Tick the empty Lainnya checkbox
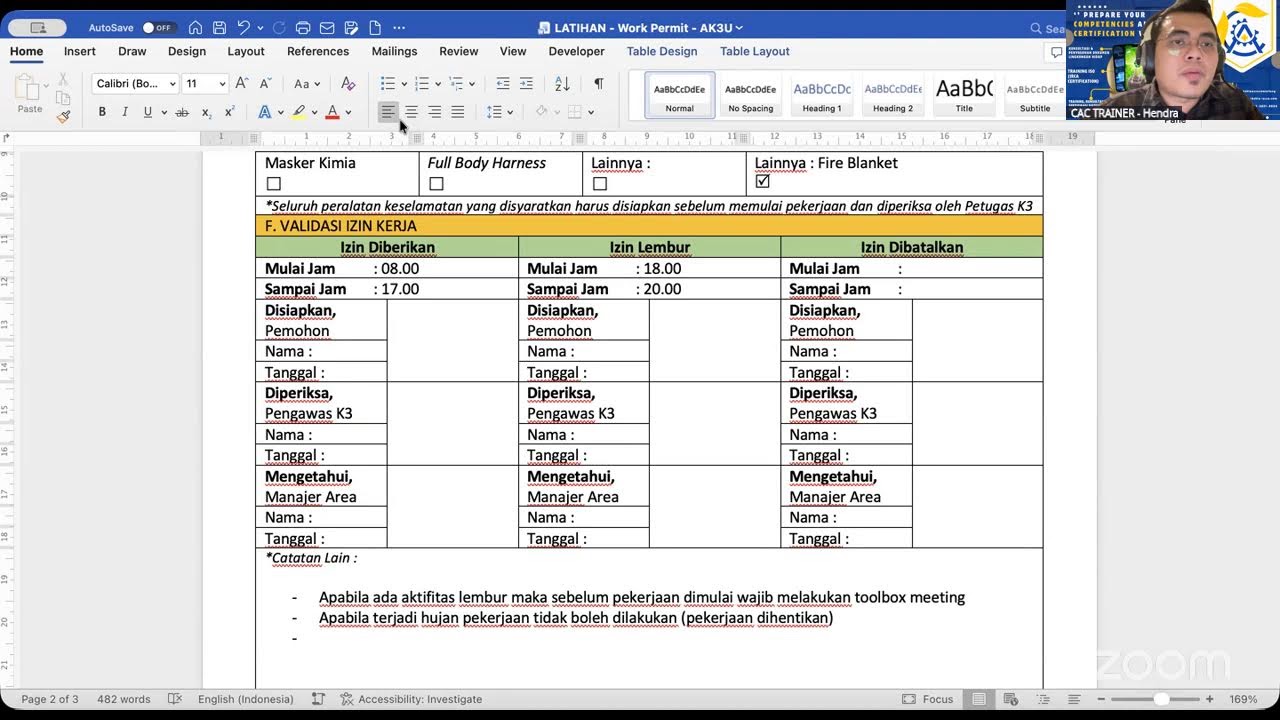1280x720 pixels. point(600,184)
